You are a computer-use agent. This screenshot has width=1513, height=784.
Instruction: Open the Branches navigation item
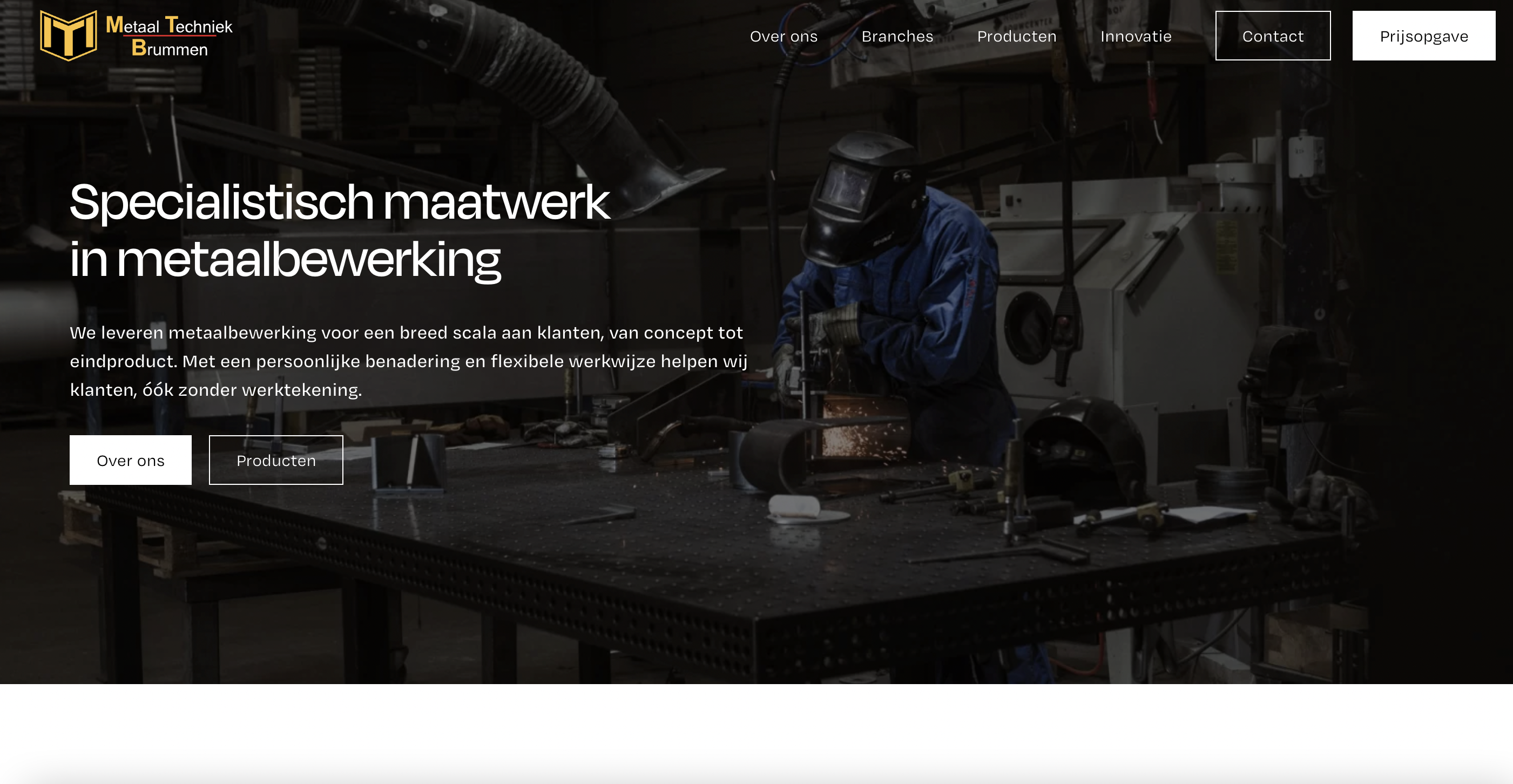897,36
